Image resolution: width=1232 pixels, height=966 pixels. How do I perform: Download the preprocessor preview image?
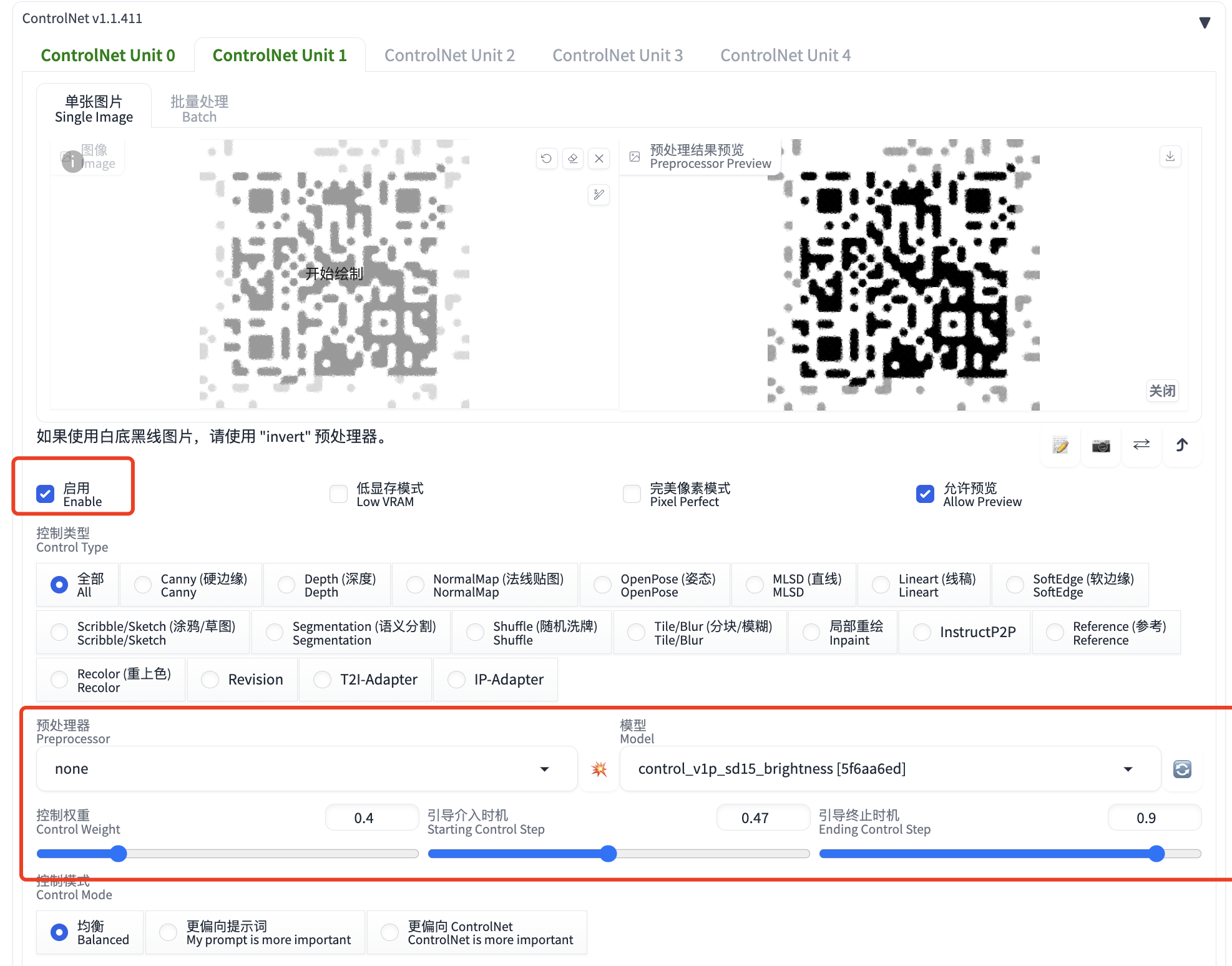click(1170, 156)
